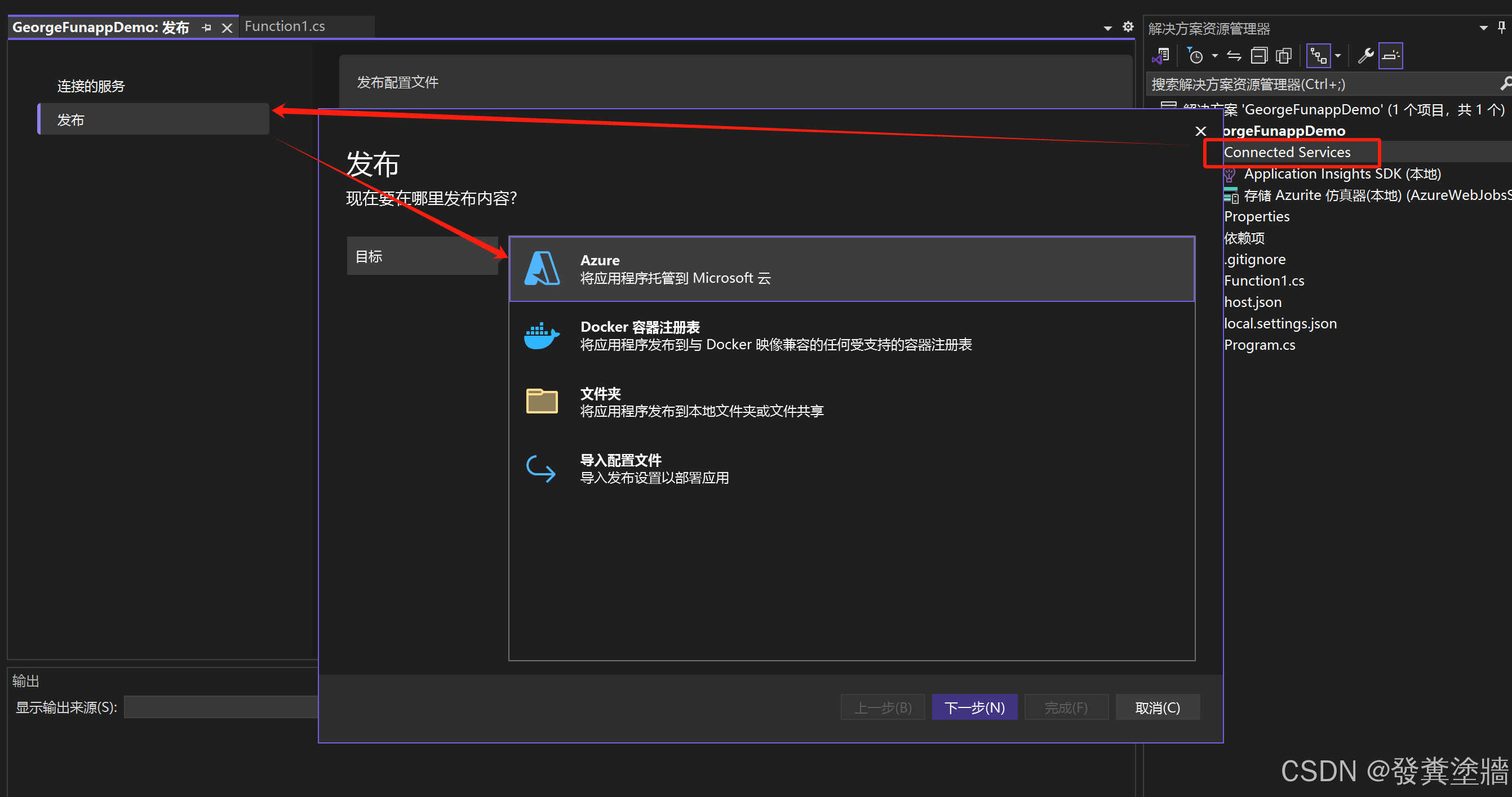Switch between solutions and folder views icon
This screenshot has width=1512, height=797.
tap(1161, 56)
